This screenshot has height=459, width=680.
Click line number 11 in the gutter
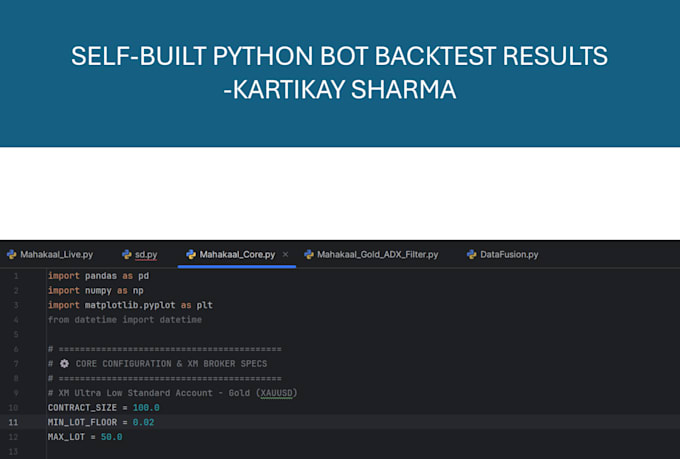point(13,422)
